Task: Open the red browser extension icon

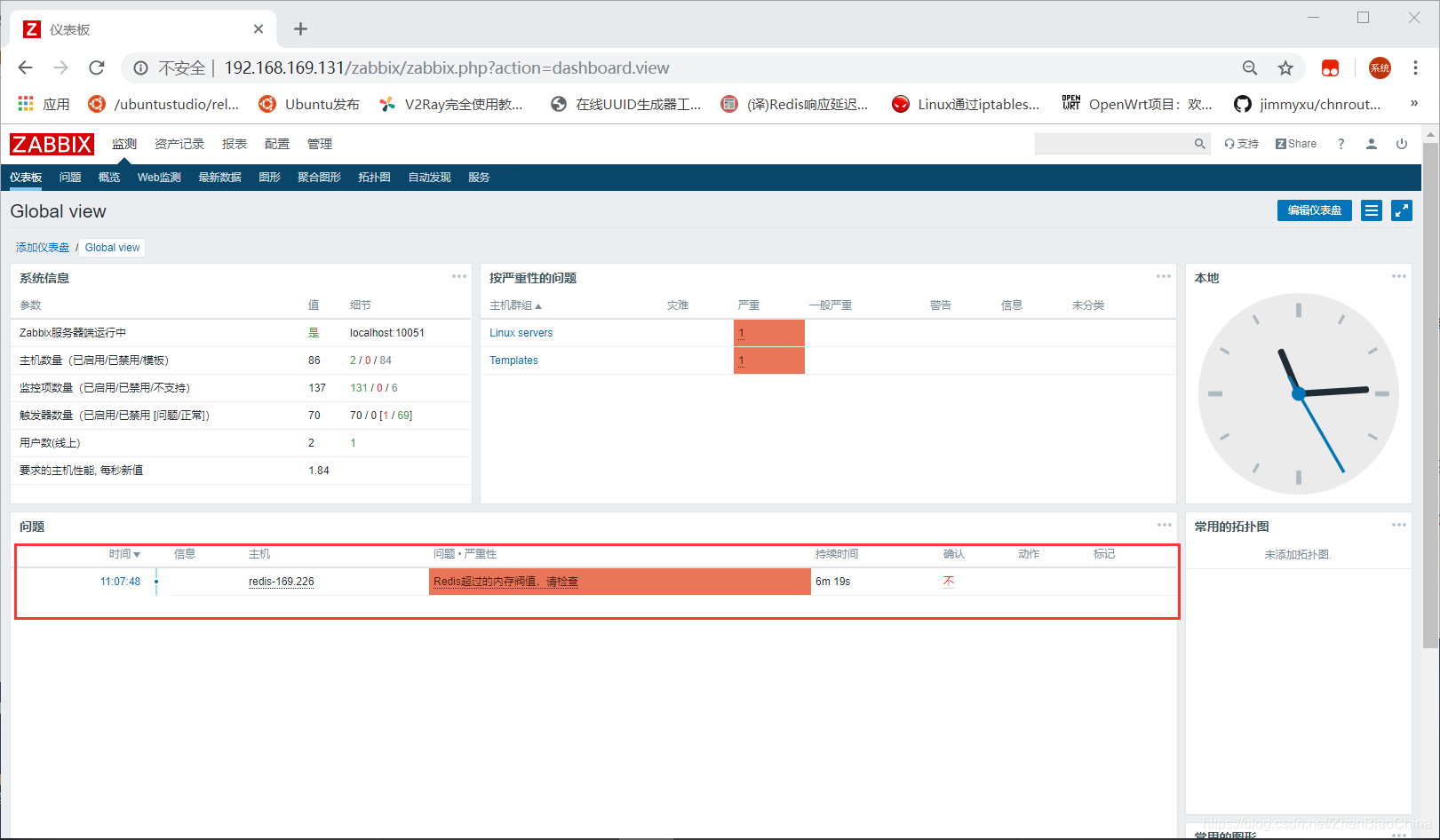Action: point(1330,67)
